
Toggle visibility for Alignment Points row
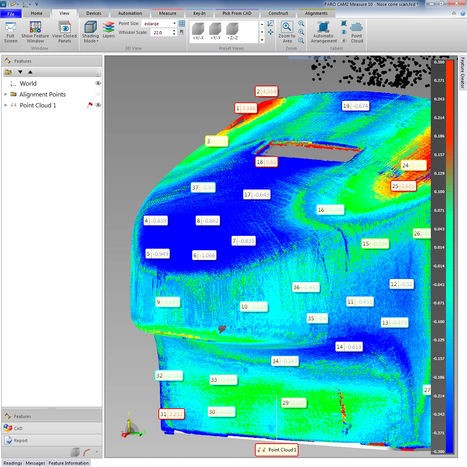(x=98, y=94)
